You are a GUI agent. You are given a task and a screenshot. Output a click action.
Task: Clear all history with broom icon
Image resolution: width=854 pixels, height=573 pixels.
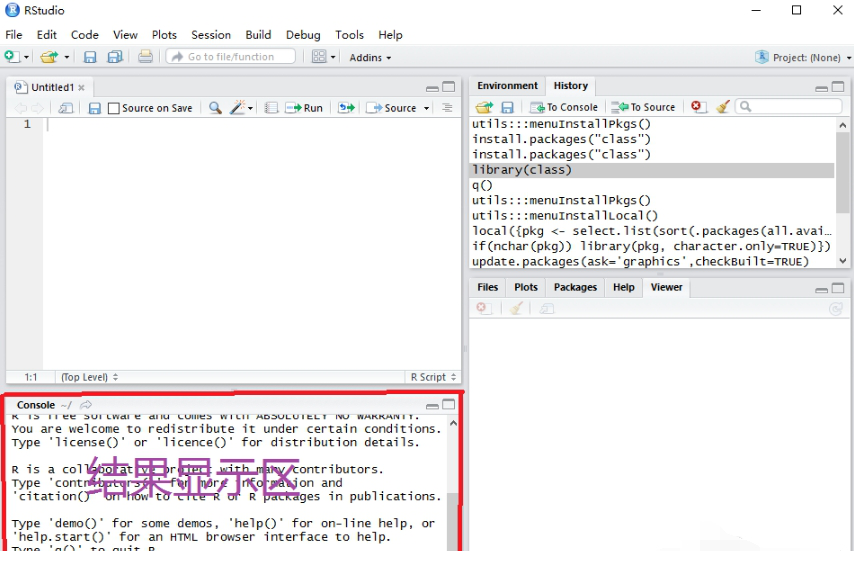coord(723,107)
